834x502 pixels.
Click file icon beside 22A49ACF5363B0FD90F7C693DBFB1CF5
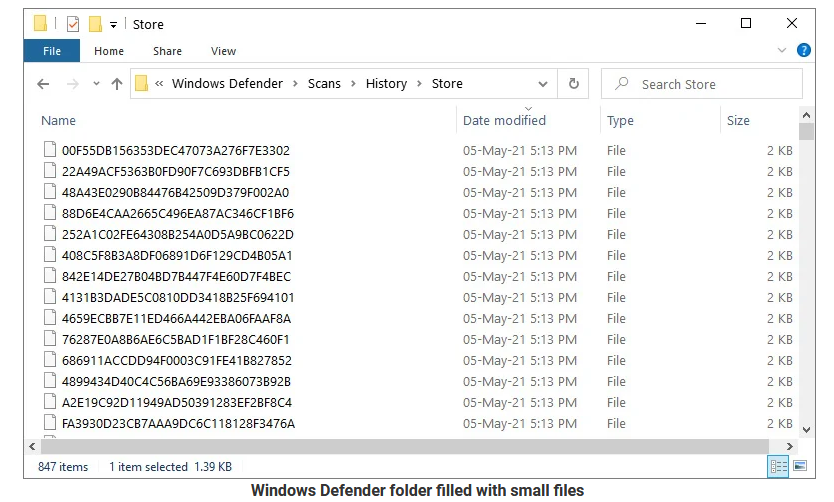pyautogui.click(x=50, y=170)
